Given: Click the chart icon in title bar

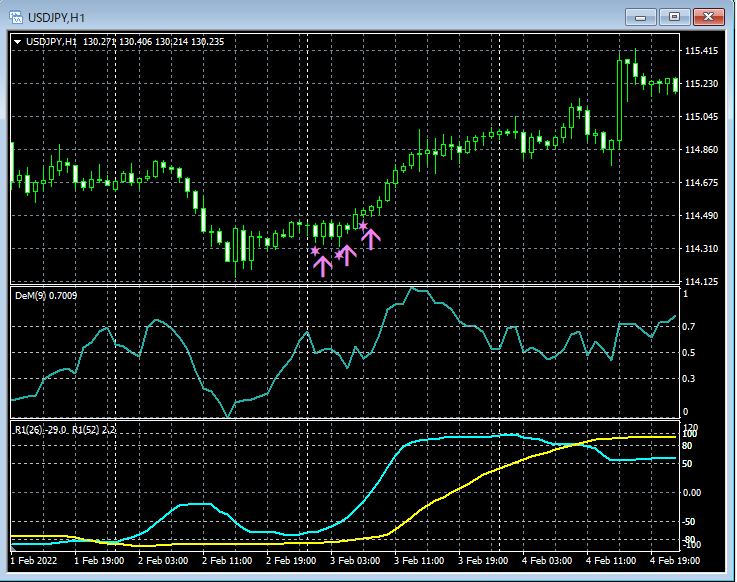Looking at the screenshot, I should click(x=15, y=16).
